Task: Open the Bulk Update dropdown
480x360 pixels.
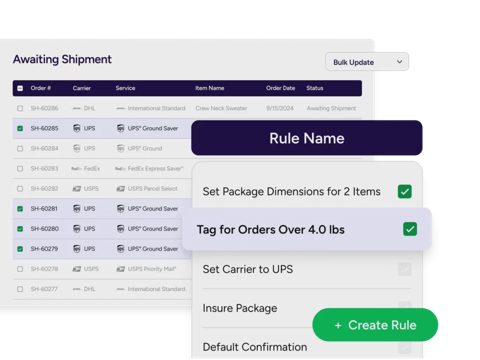Action: [367, 62]
